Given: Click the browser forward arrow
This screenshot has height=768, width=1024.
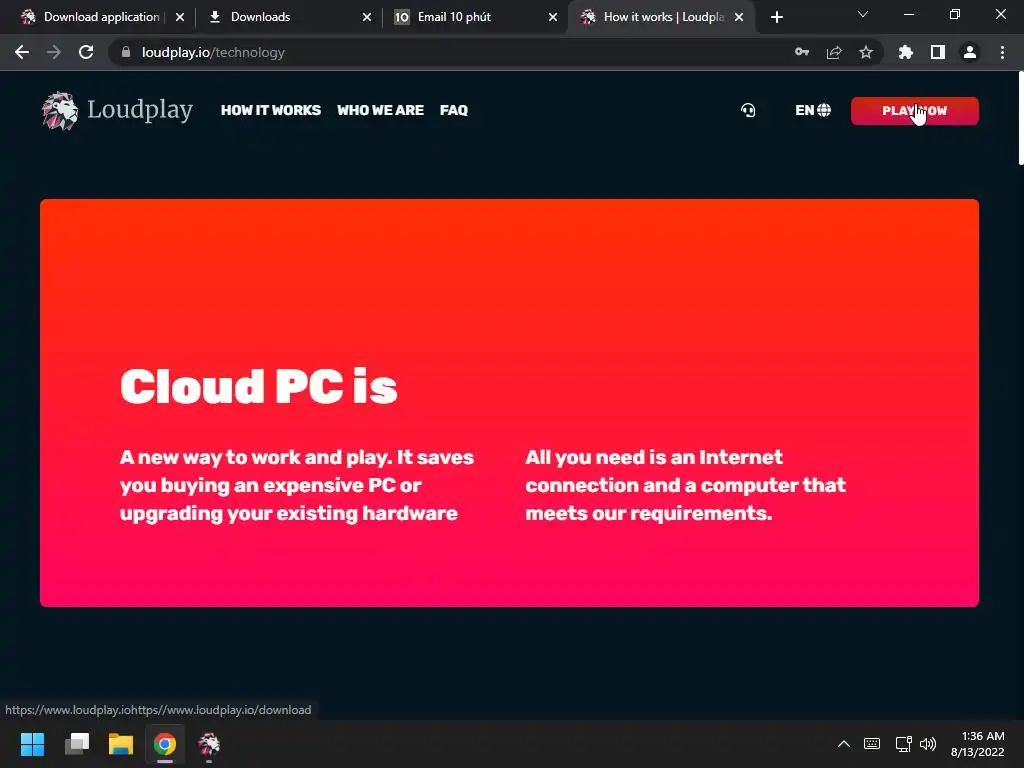Looking at the screenshot, I should (54, 52).
